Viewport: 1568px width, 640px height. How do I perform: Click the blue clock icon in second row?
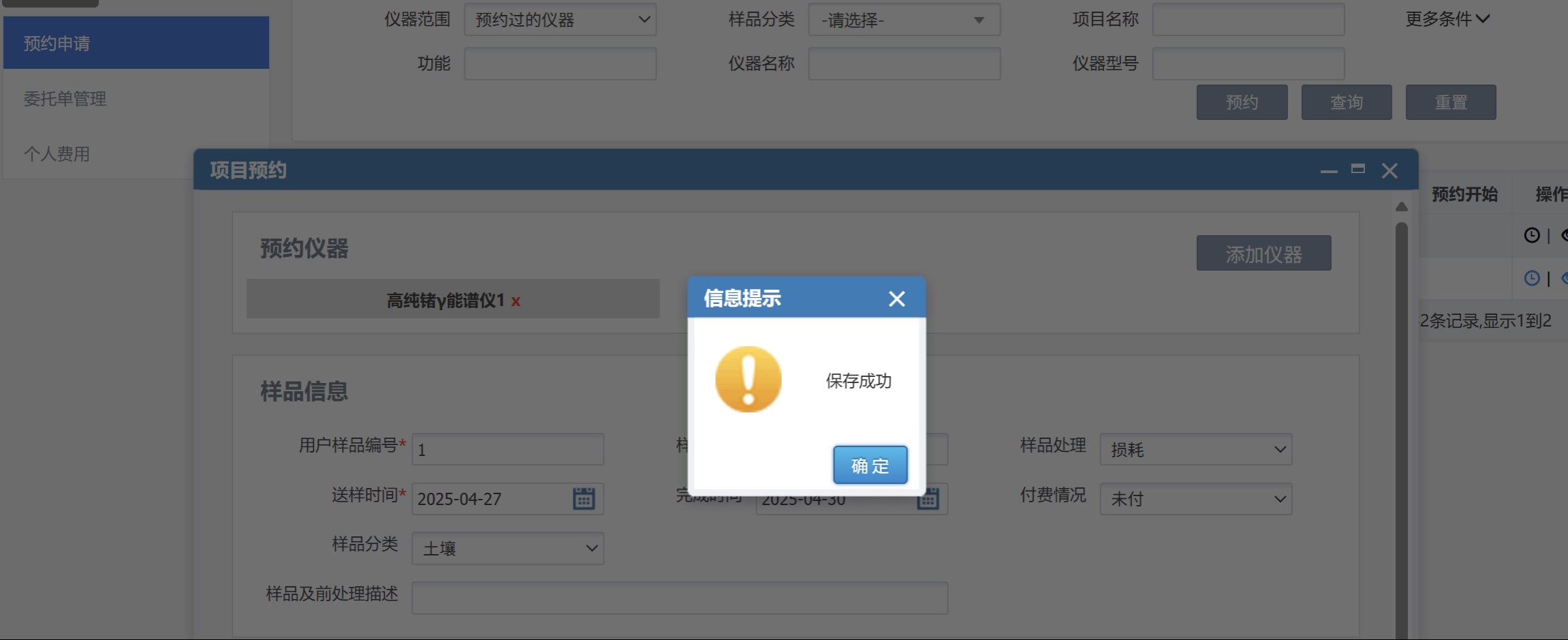click(x=1531, y=278)
